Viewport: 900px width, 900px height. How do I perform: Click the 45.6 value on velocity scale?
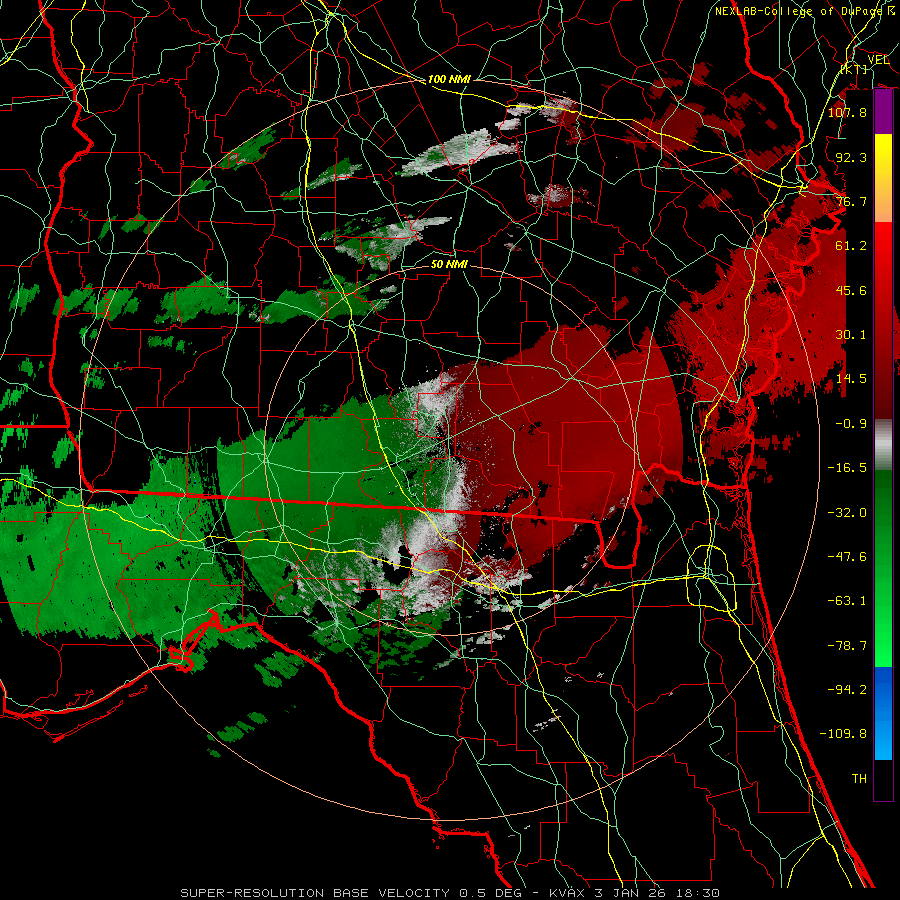click(851, 290)
